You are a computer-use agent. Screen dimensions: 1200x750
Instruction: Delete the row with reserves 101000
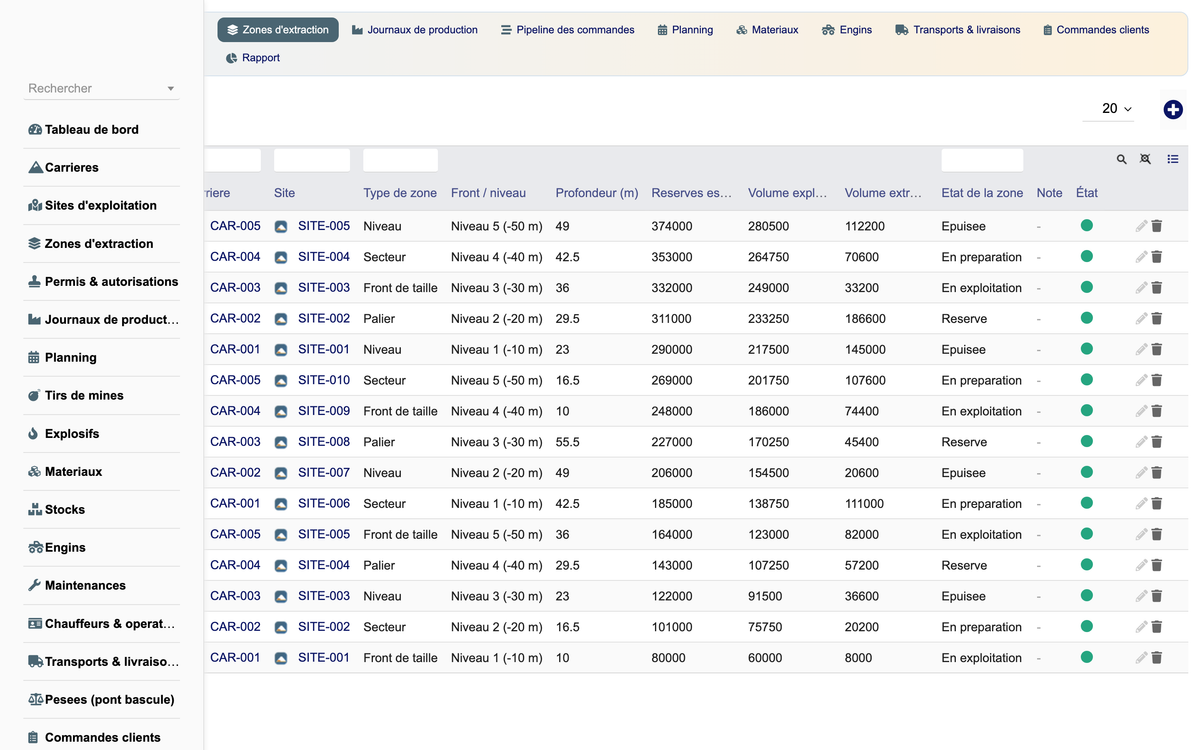point(1157,627)
